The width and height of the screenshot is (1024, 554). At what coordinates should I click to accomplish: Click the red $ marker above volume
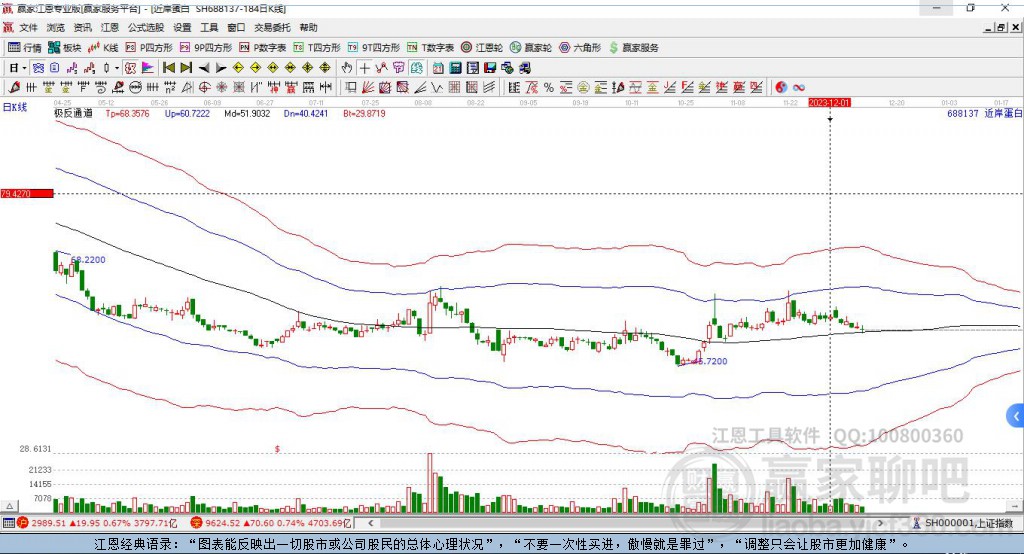pos(278,449)
